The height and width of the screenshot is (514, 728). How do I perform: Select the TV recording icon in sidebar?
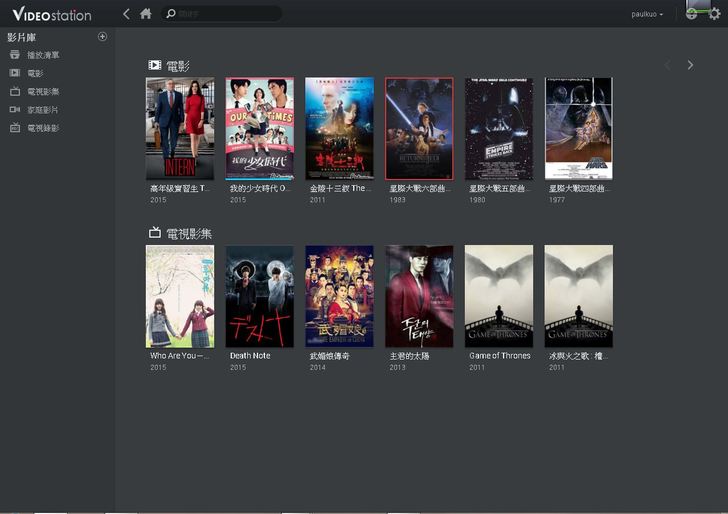tap(15, 128)
